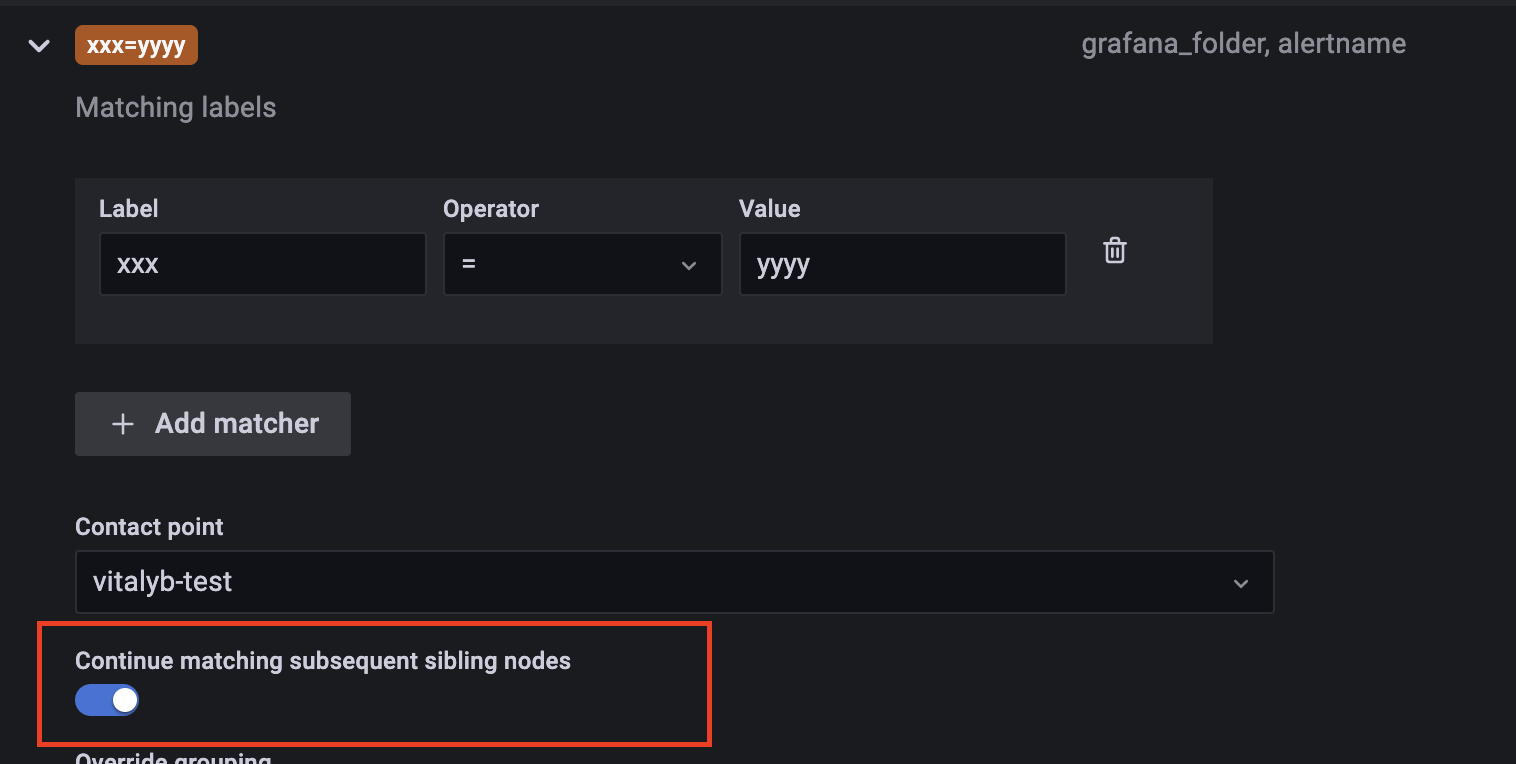Click the Add matcher button
Image resolution: width=1516 pixels, height=764 pixels.
point(213,424)
